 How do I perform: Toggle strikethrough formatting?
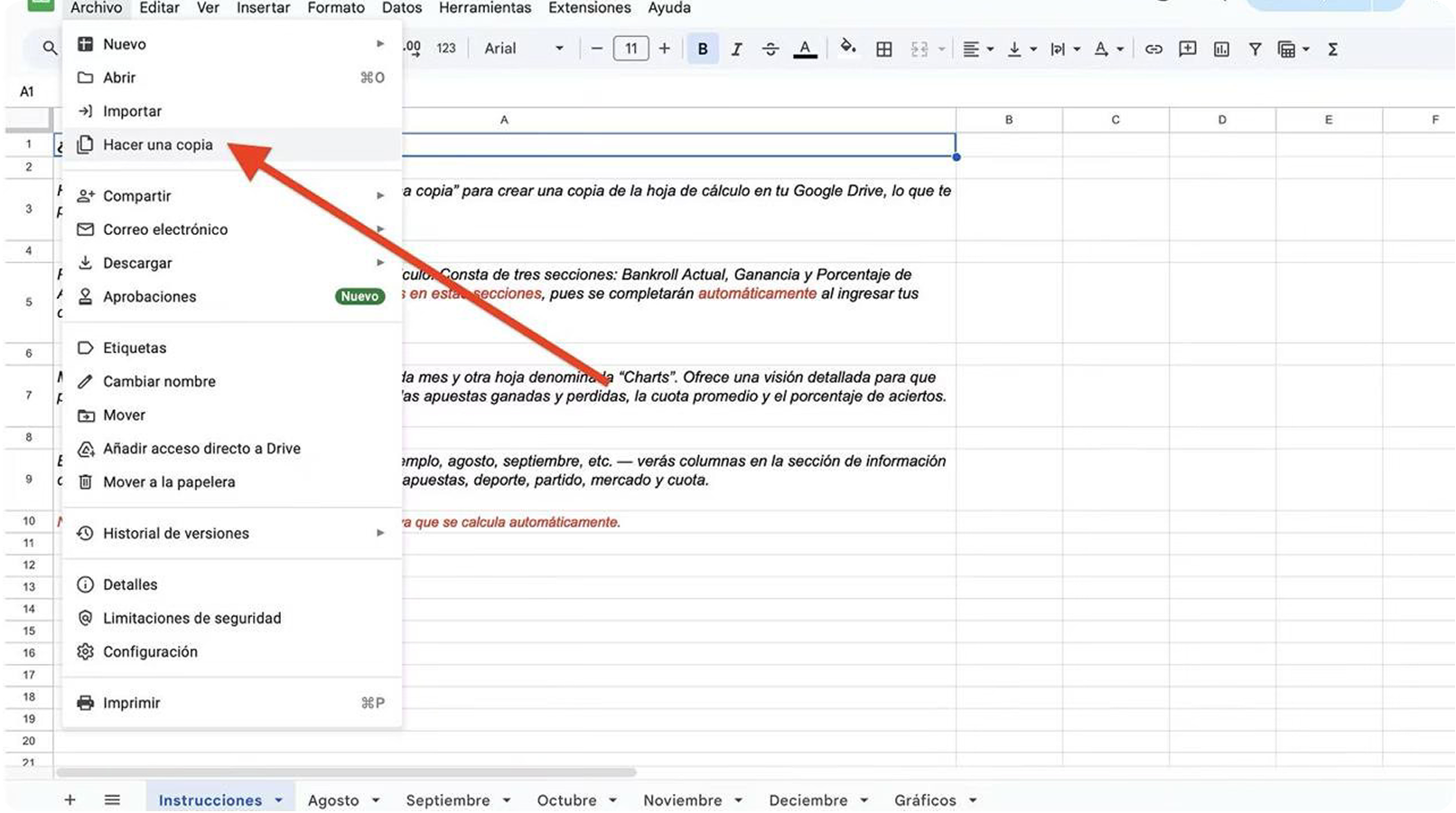click(x=770, y=49)
